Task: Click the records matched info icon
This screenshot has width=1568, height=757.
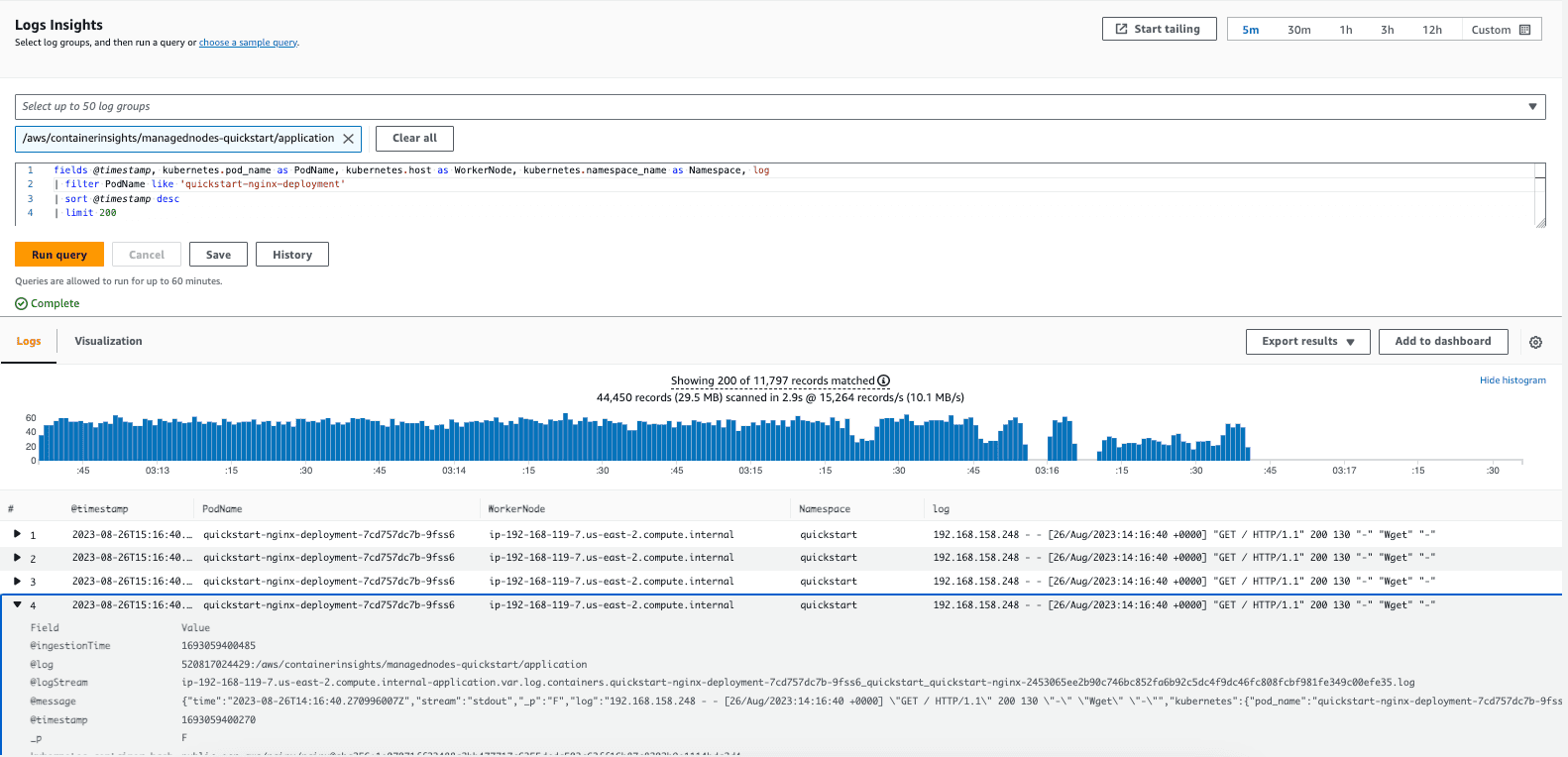Action: 884,380
